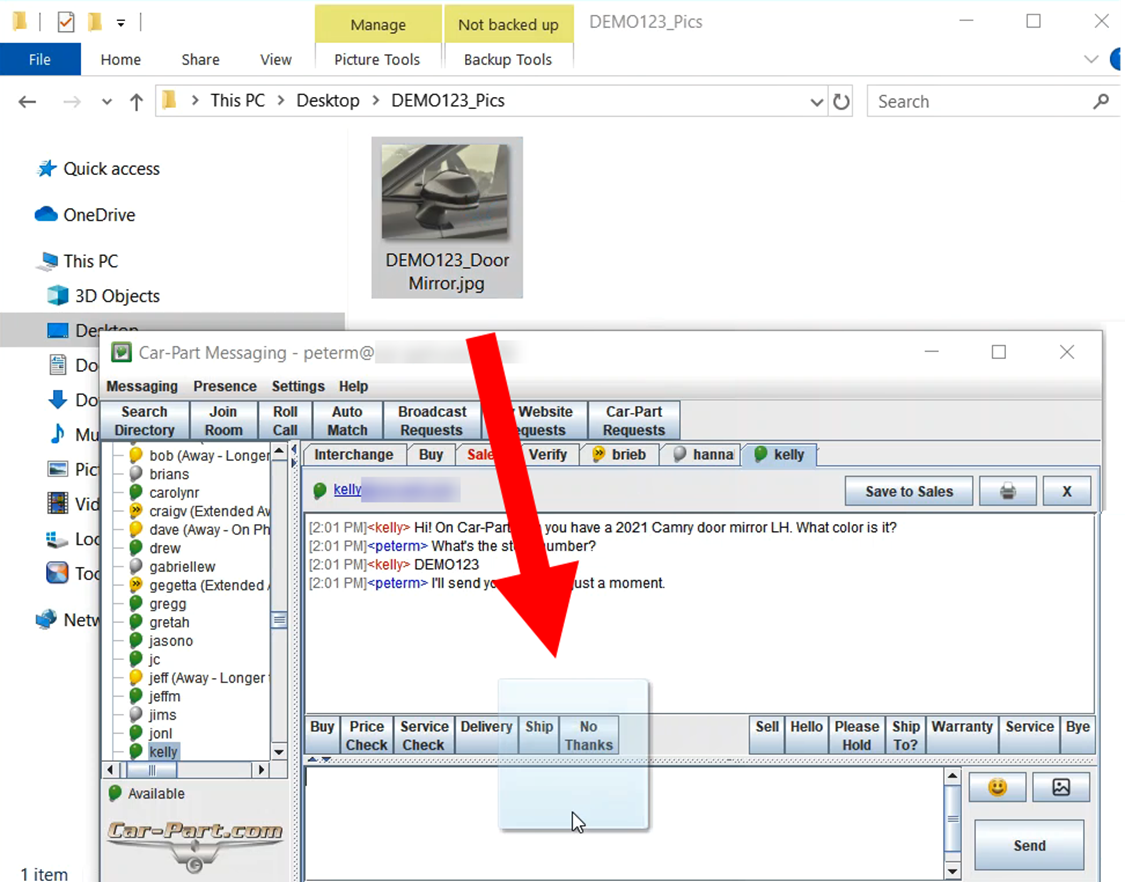
Task: Click the emoji smiley button in messaging
Action: [997, 787]
